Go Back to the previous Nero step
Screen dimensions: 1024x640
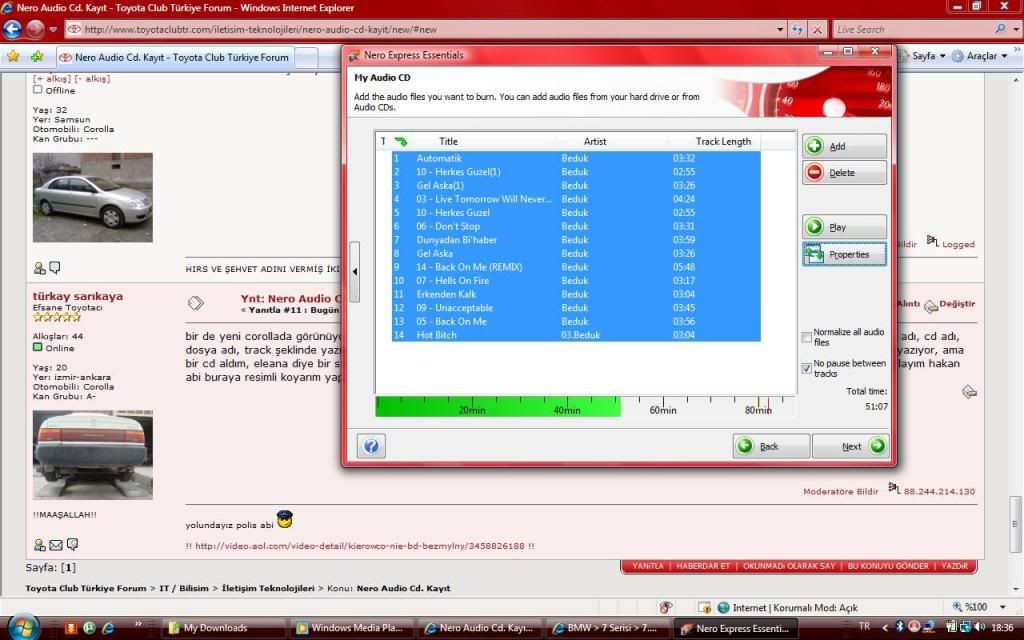(771, 446)
